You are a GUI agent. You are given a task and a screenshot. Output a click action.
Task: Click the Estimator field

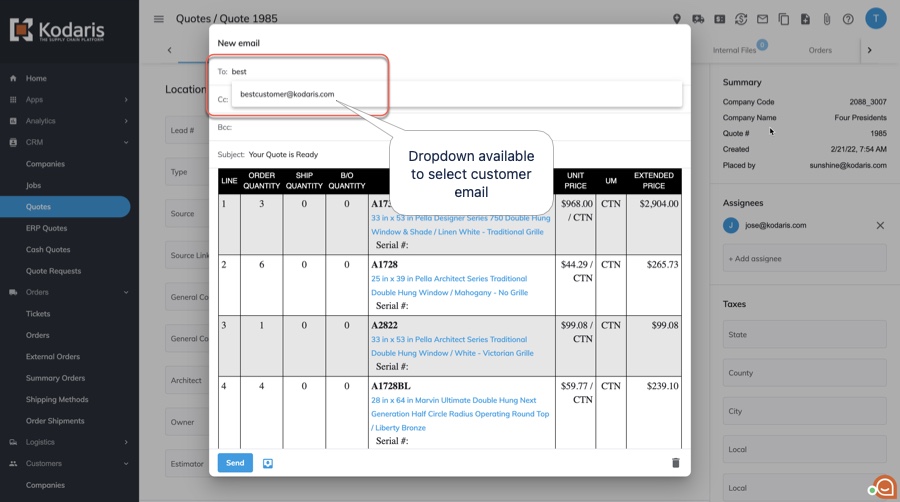click(187, 464)
